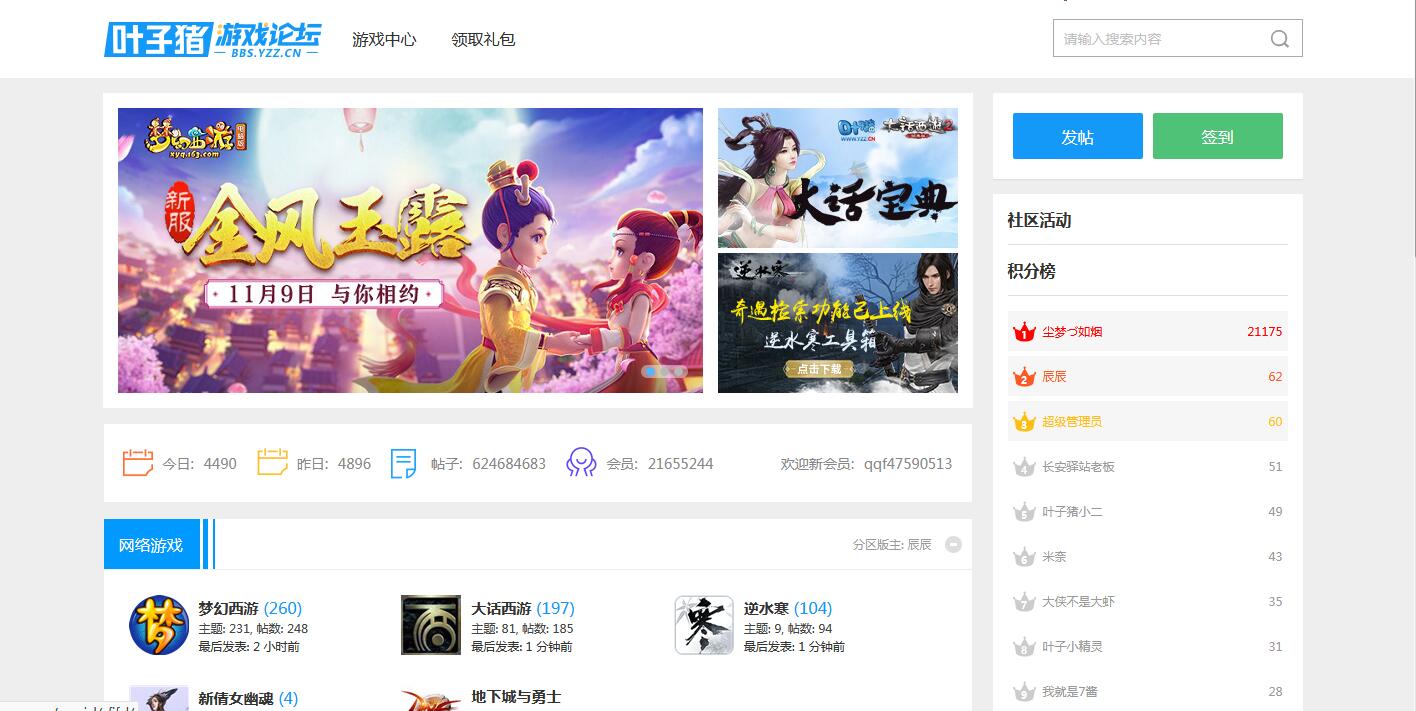
Task: Open the 领取礼包 menu item
Action: [483, 40]
